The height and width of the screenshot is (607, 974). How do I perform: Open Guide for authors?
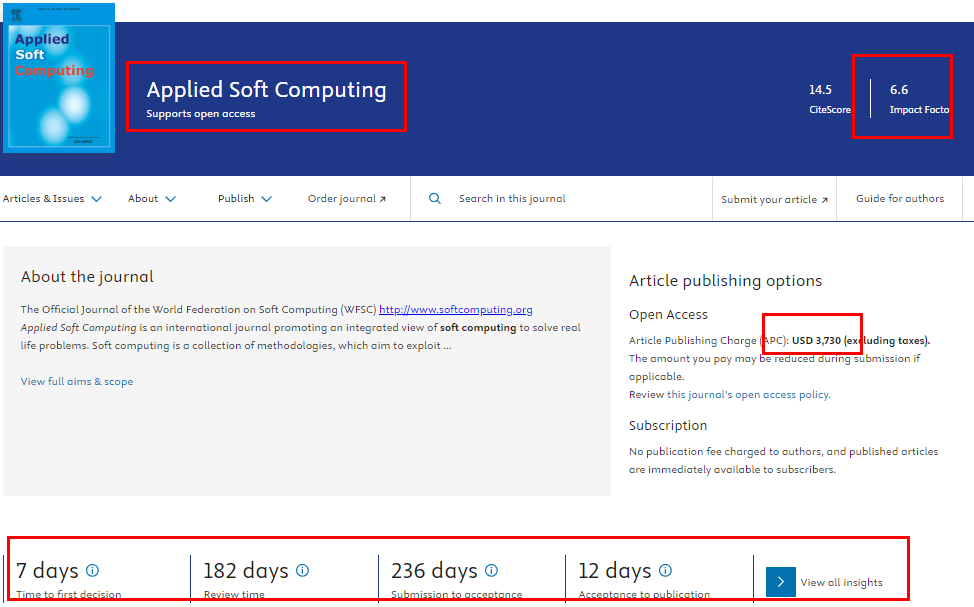coord(899,199)
